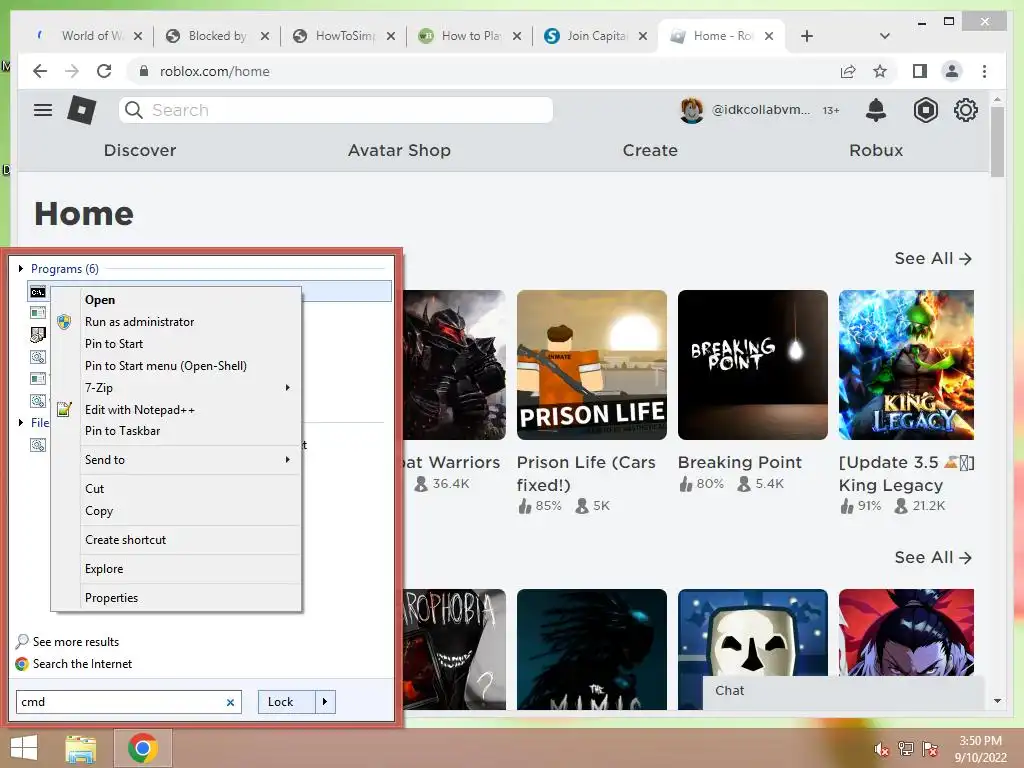
Task: Toggle Chrome side panel icon
Action: point(920,71)
